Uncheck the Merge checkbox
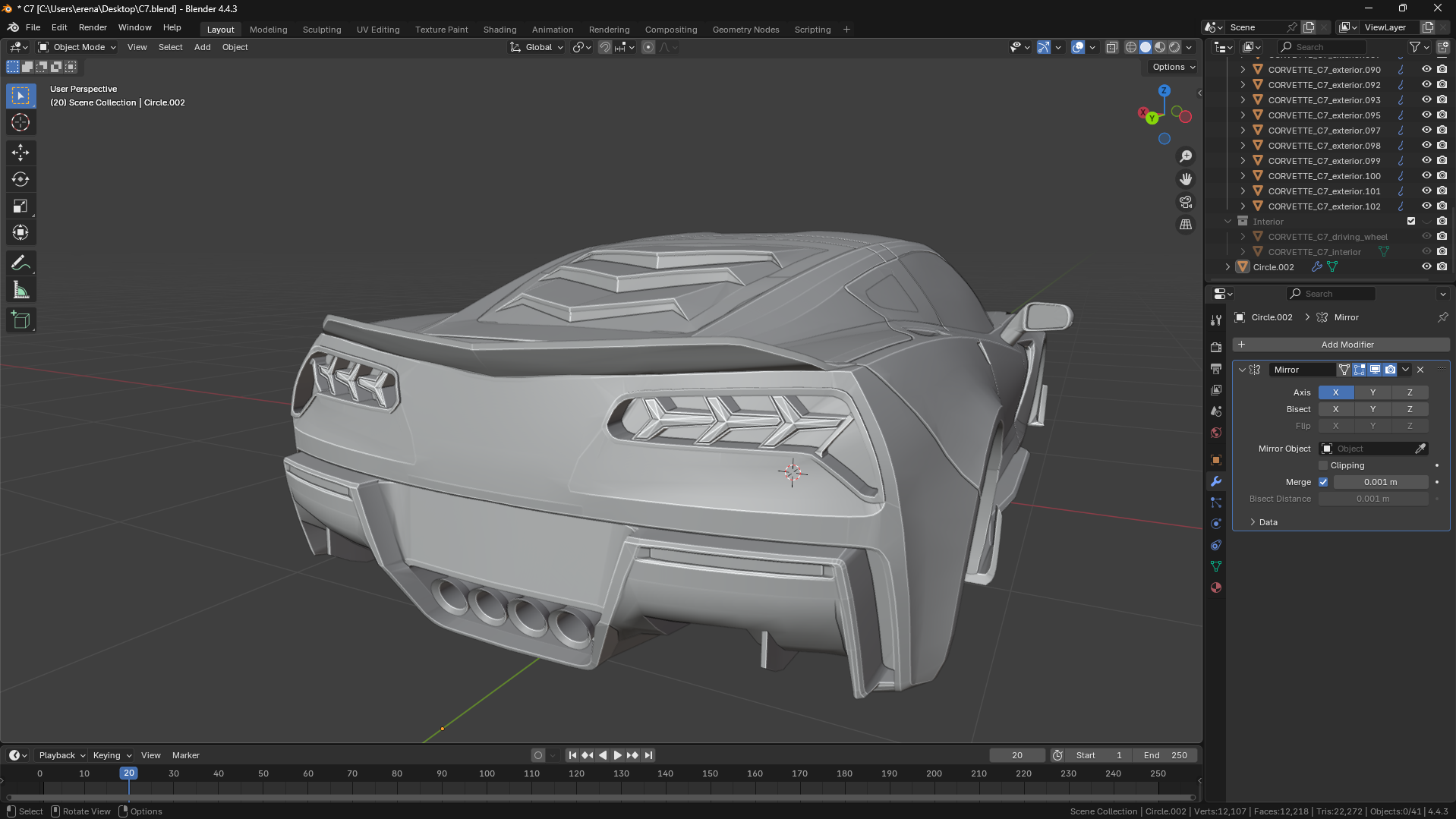Viewport: 1456px width, 819px height. click(1323, 482)
